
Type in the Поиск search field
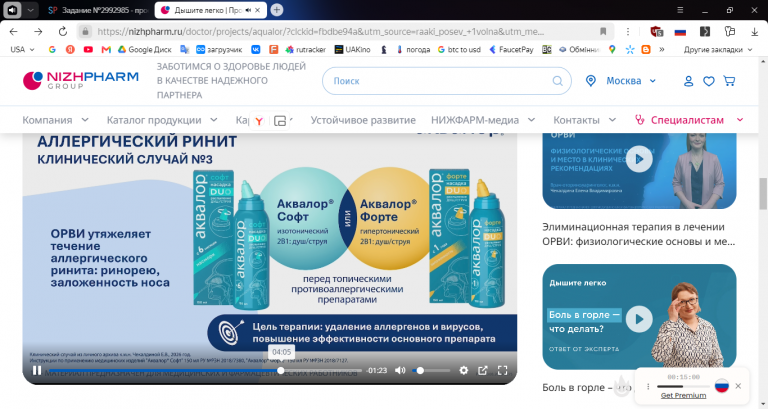[x=446, y=81]
